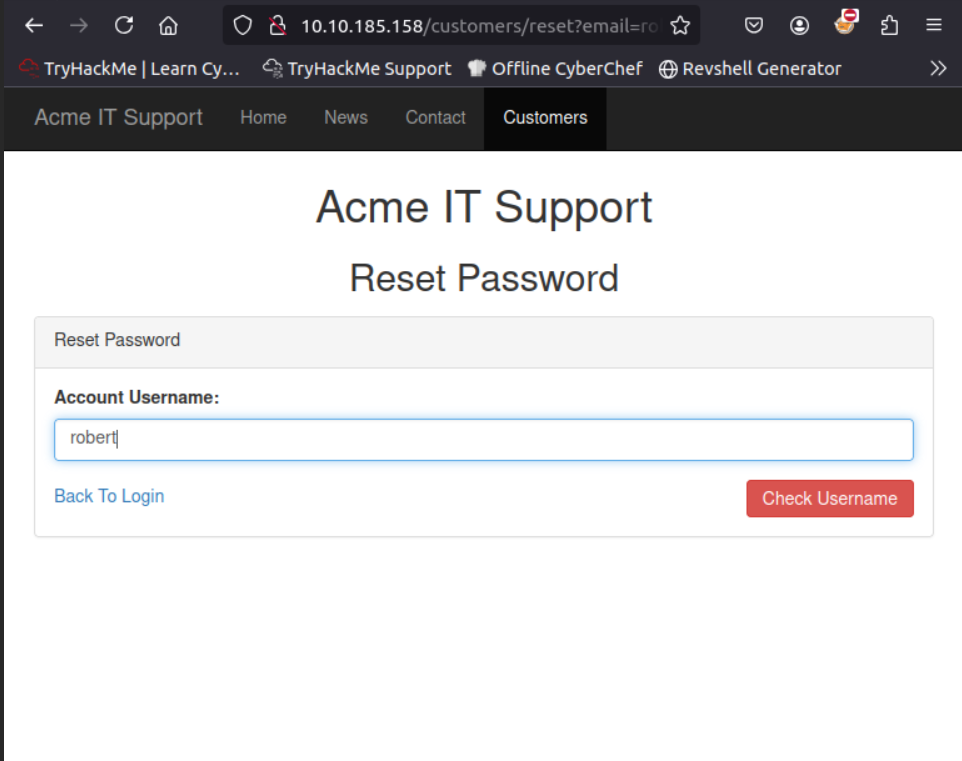
Task: Open TryHackMe Learn Cyber bookmark
Action: pyautogui.click(x=130, y=68)
